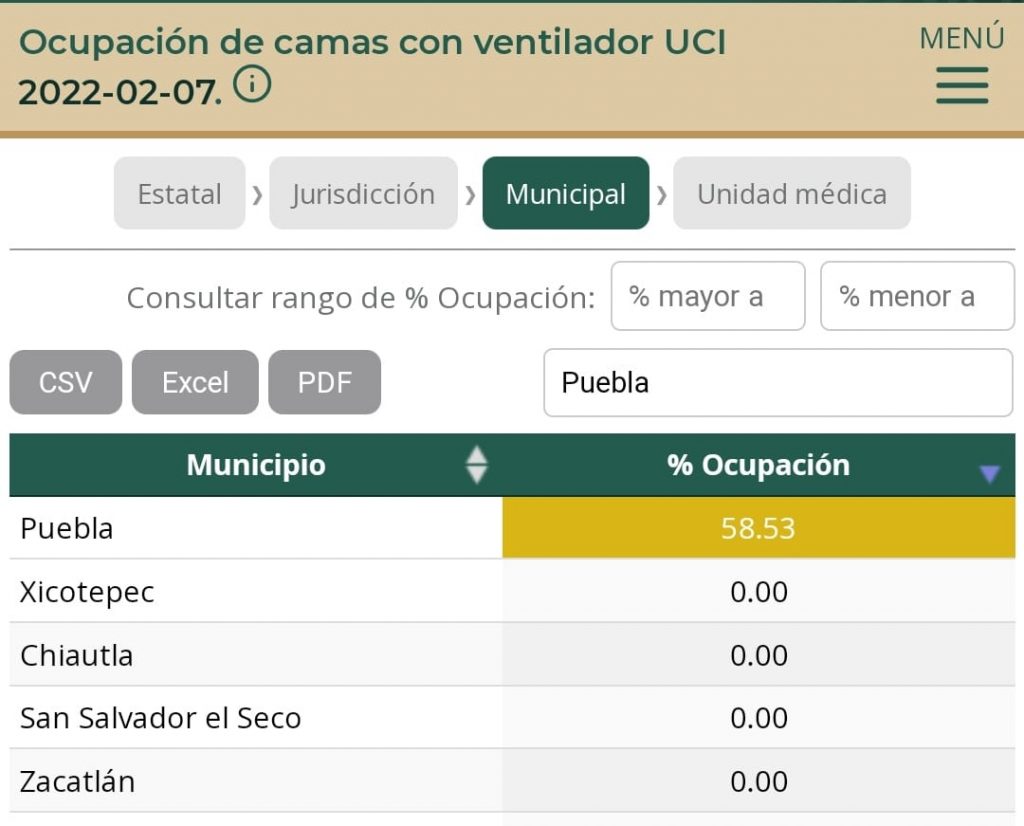
Task: Click the '% mayor a' input field
Action: [x=708, y=295]
